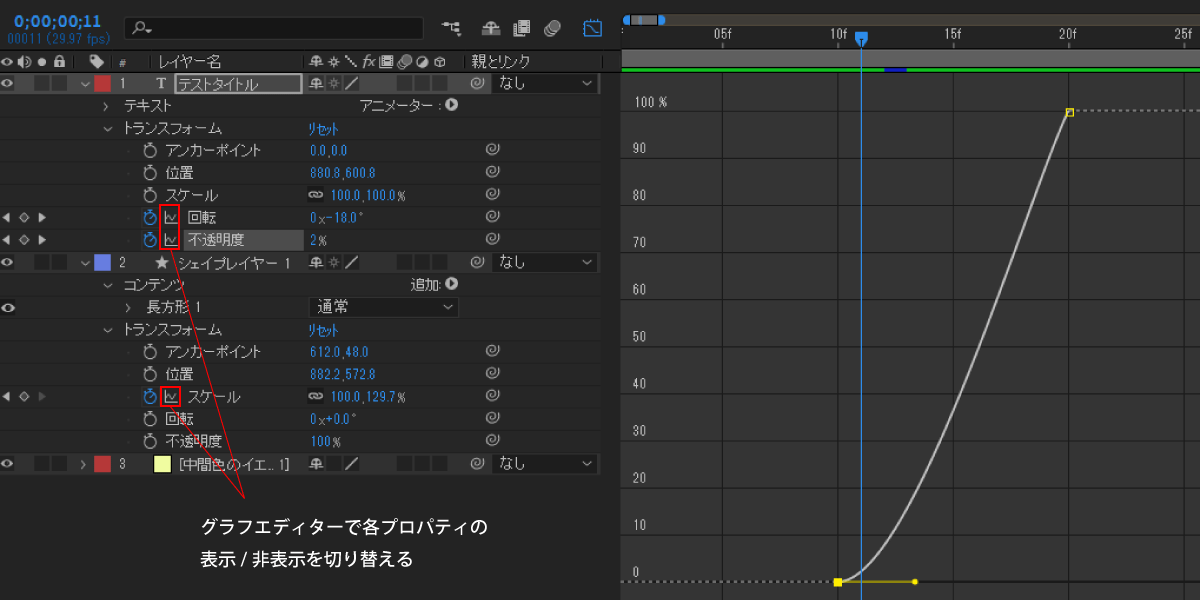Click parent pick whip on テストタイトル layer row
Screen dimensions: 1200x600
(x=478, y=84)
